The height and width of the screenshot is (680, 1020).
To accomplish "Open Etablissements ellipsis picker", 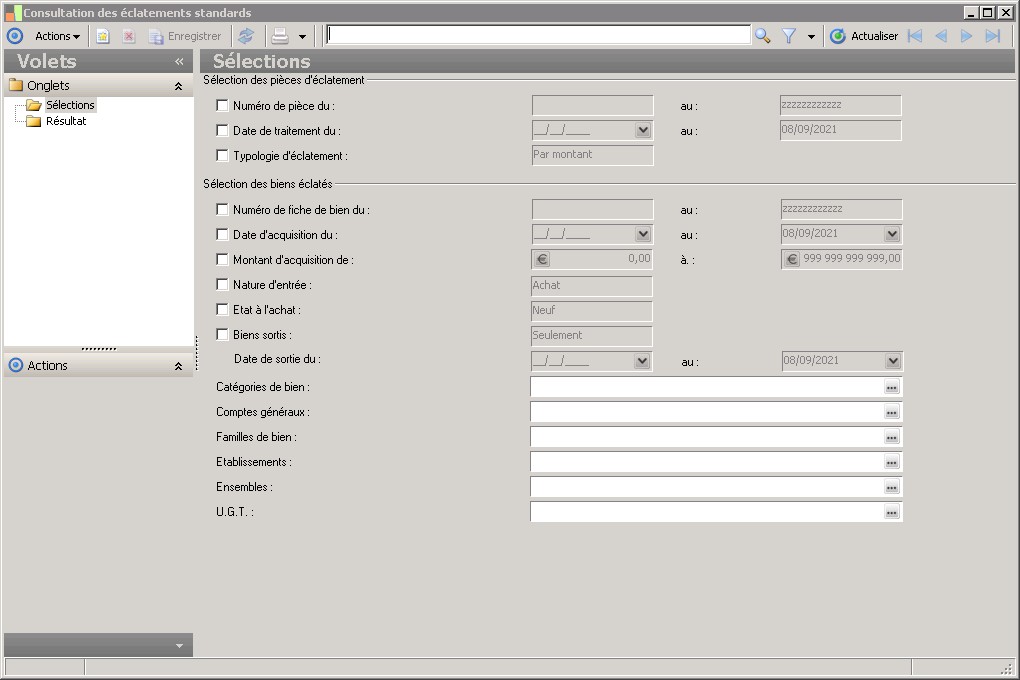I will (x=892, y=462).
